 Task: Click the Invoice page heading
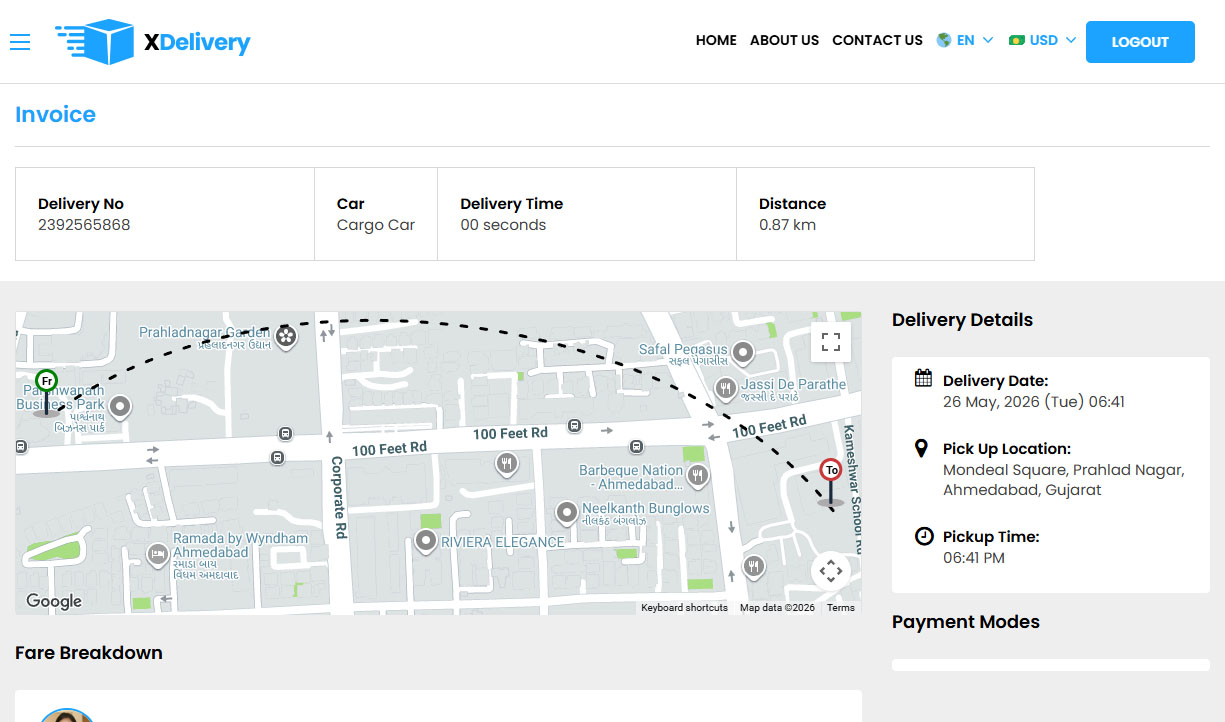click(56, 114)
